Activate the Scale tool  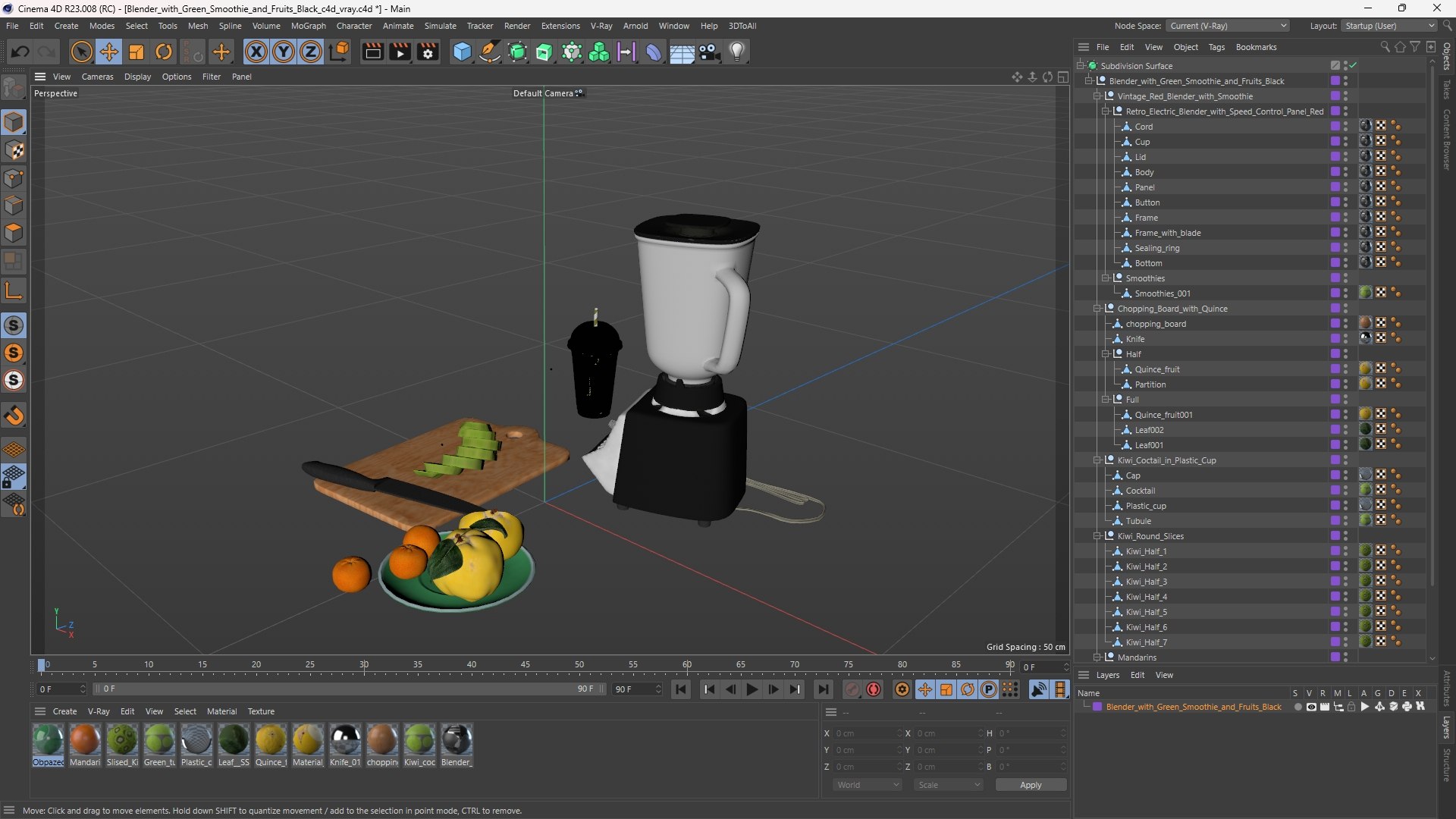point(136,52)
